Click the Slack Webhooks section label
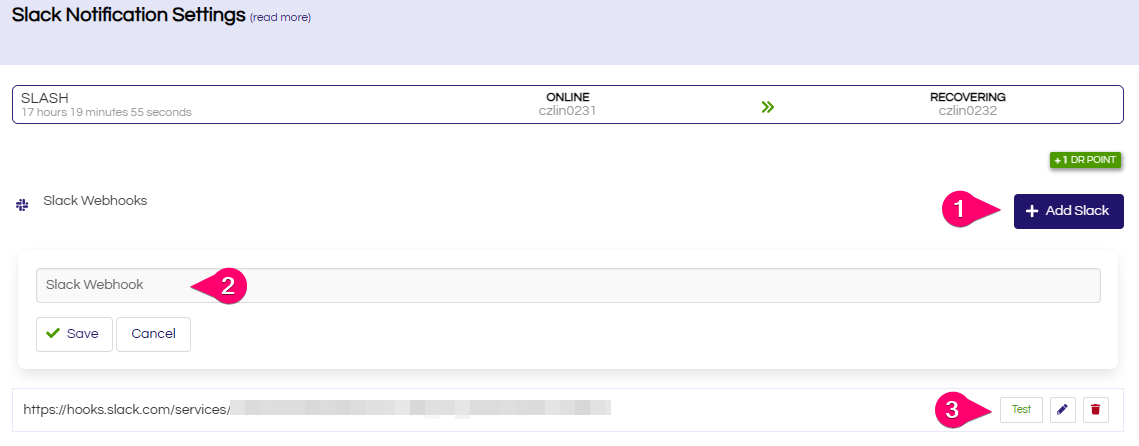 tap(95, 200)
